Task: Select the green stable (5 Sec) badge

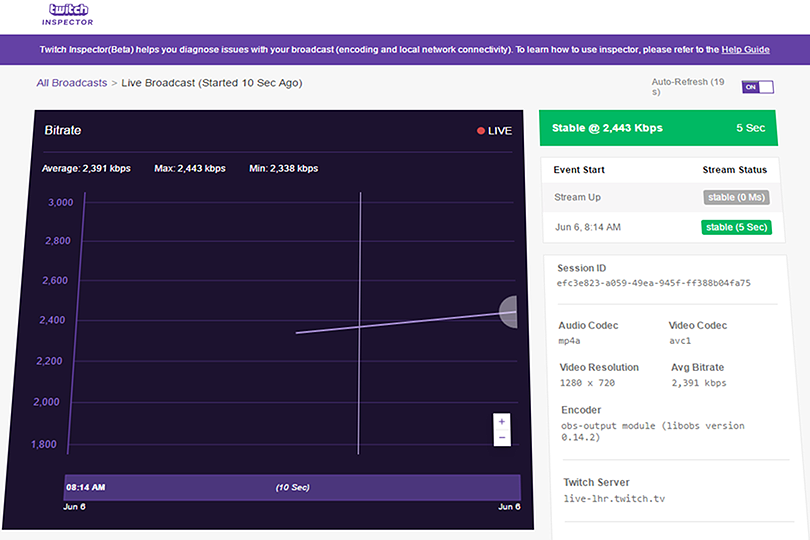Action: [x=736, y=227]
